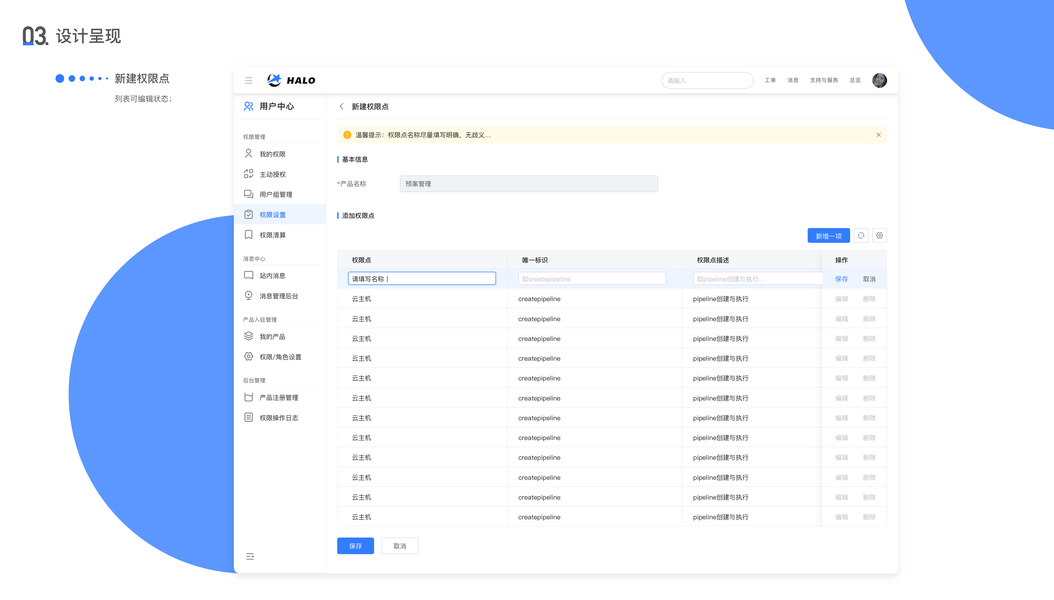Select the 主动授权 menu label

tap(273, 175)
